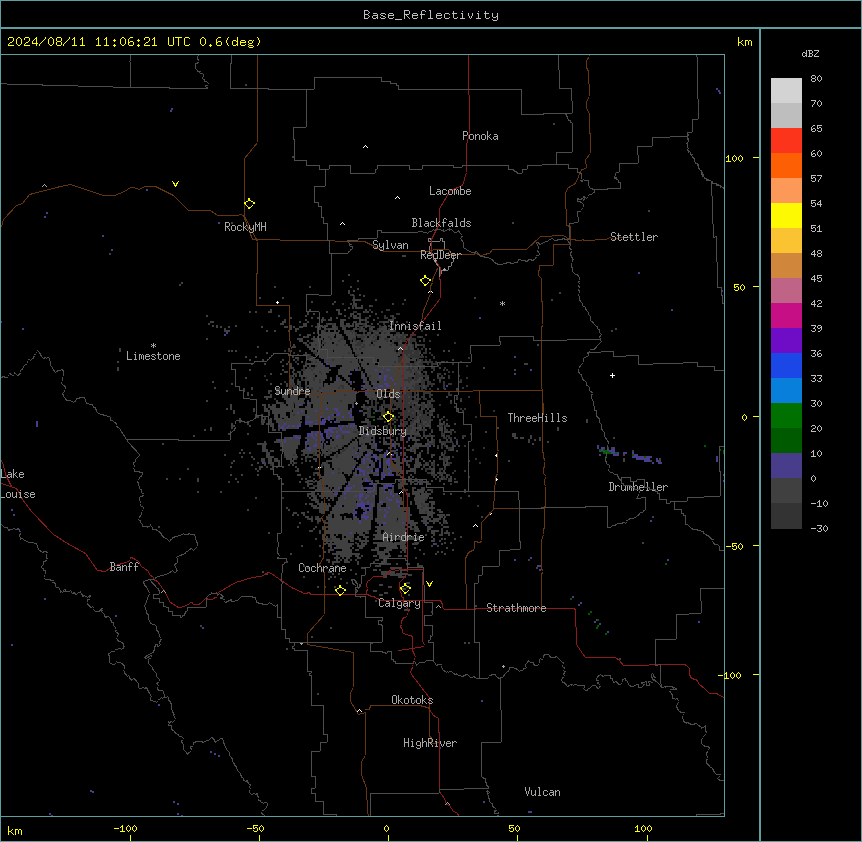Click the Base_Reflectivity title
This screenshot has width=862, height=842.
(431, 15)
